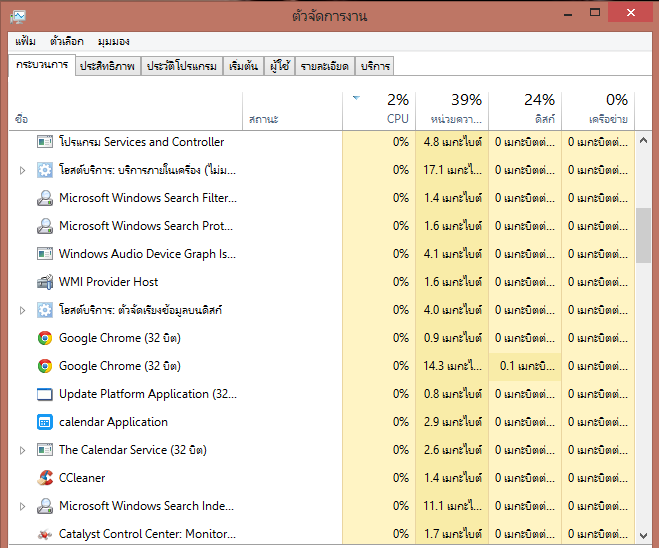Click the Catalyst Control Center icon
Image resolution: width=659 pixels, height=548 pixels.
45,534
